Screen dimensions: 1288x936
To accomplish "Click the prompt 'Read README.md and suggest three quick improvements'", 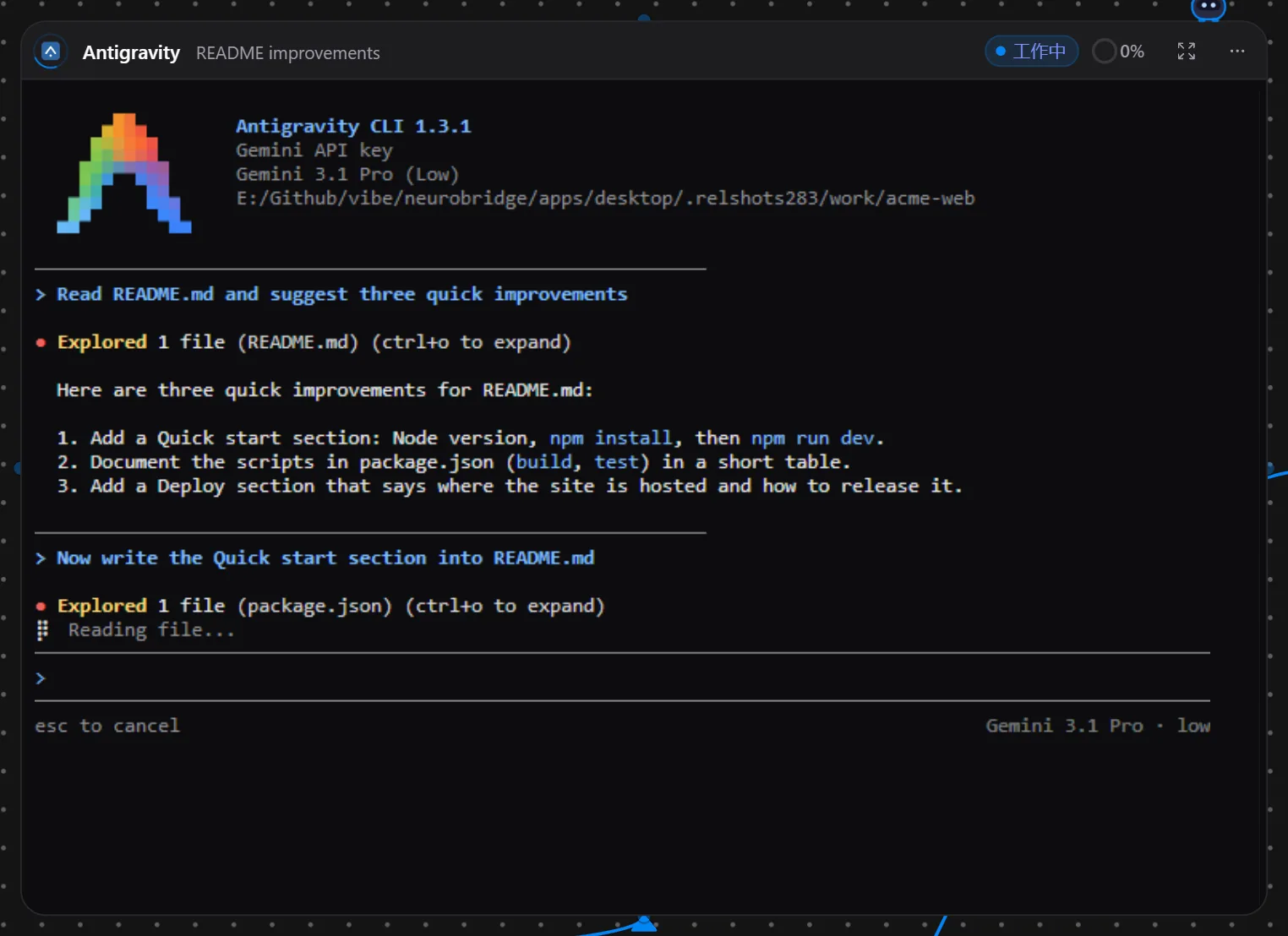I will 341,294.
